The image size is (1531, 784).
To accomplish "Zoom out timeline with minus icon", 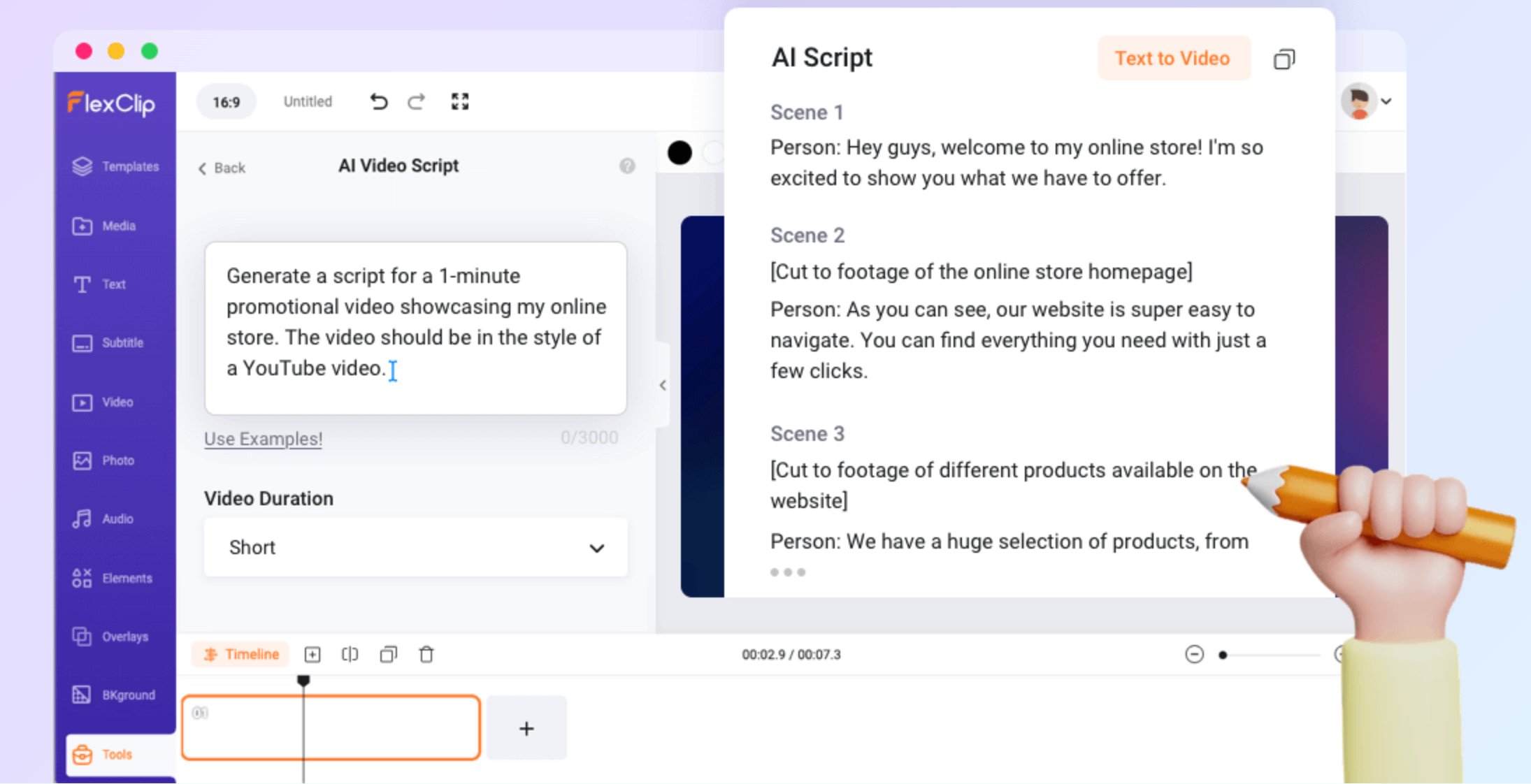I will (1194, 655).
